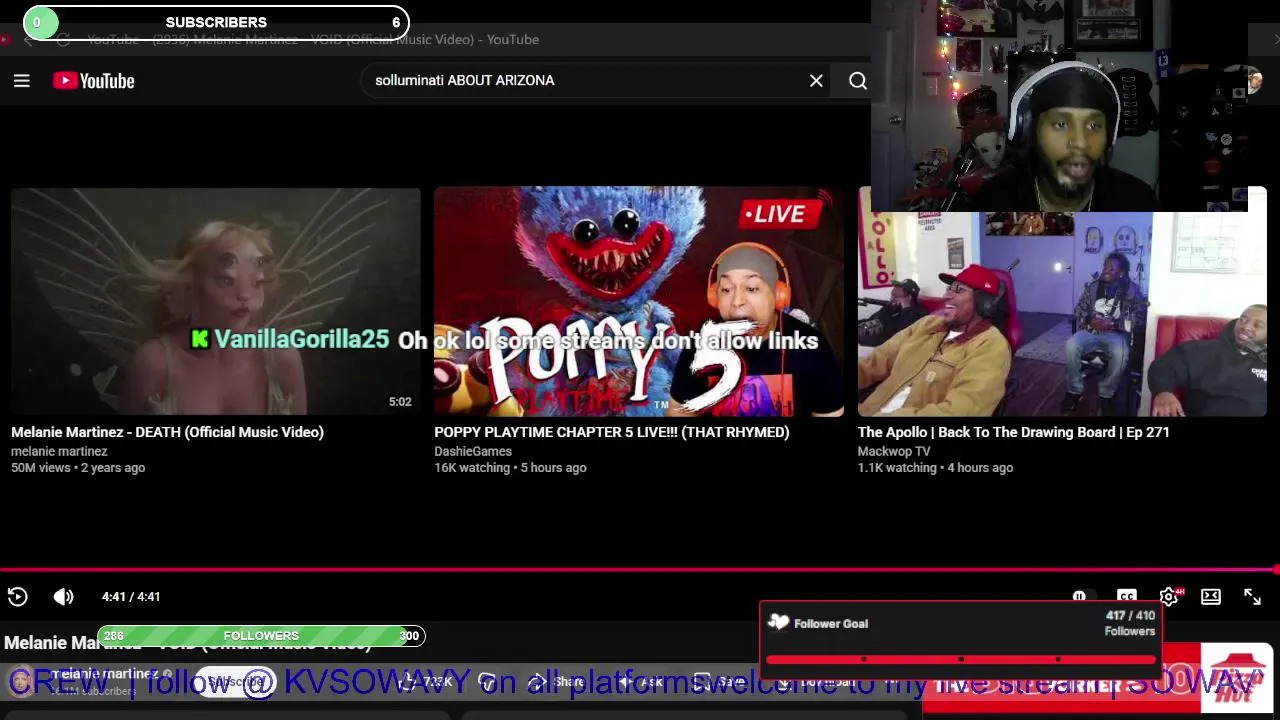The height and width of the screenshot is (720, 1280).
Task: Toggle the autoplay switch
Action: [x=1082, y=596]
